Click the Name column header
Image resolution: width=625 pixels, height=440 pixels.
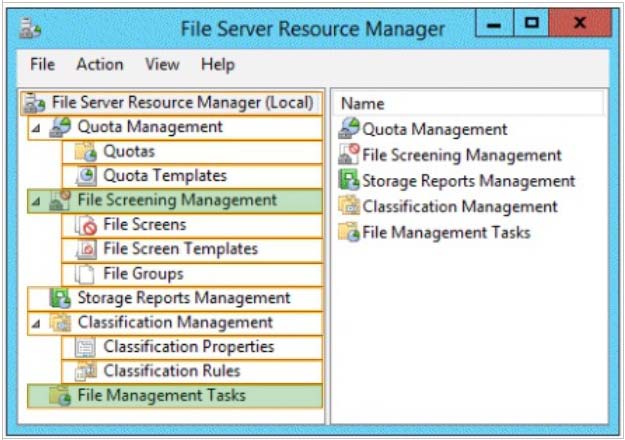(x=469, y=104)
